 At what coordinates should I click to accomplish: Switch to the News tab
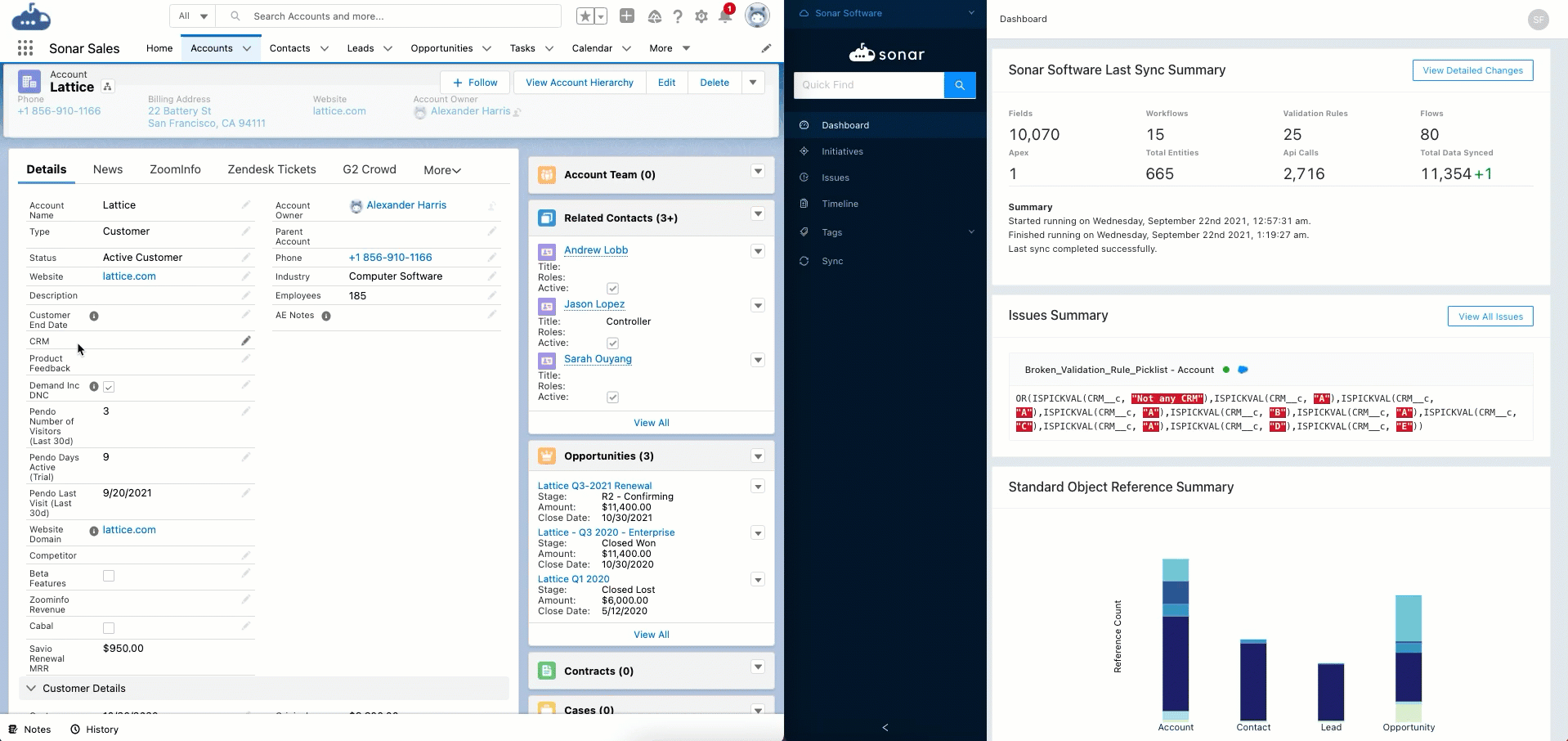click(108, 169)
